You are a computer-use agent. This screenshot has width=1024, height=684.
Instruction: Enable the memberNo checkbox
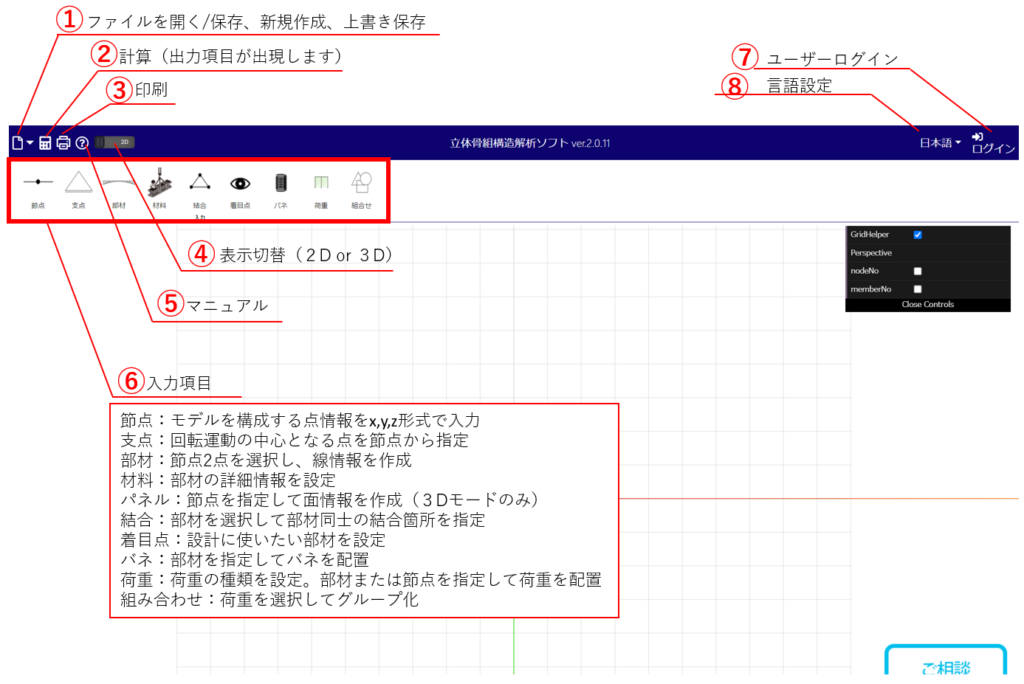[x=917, y=289]
